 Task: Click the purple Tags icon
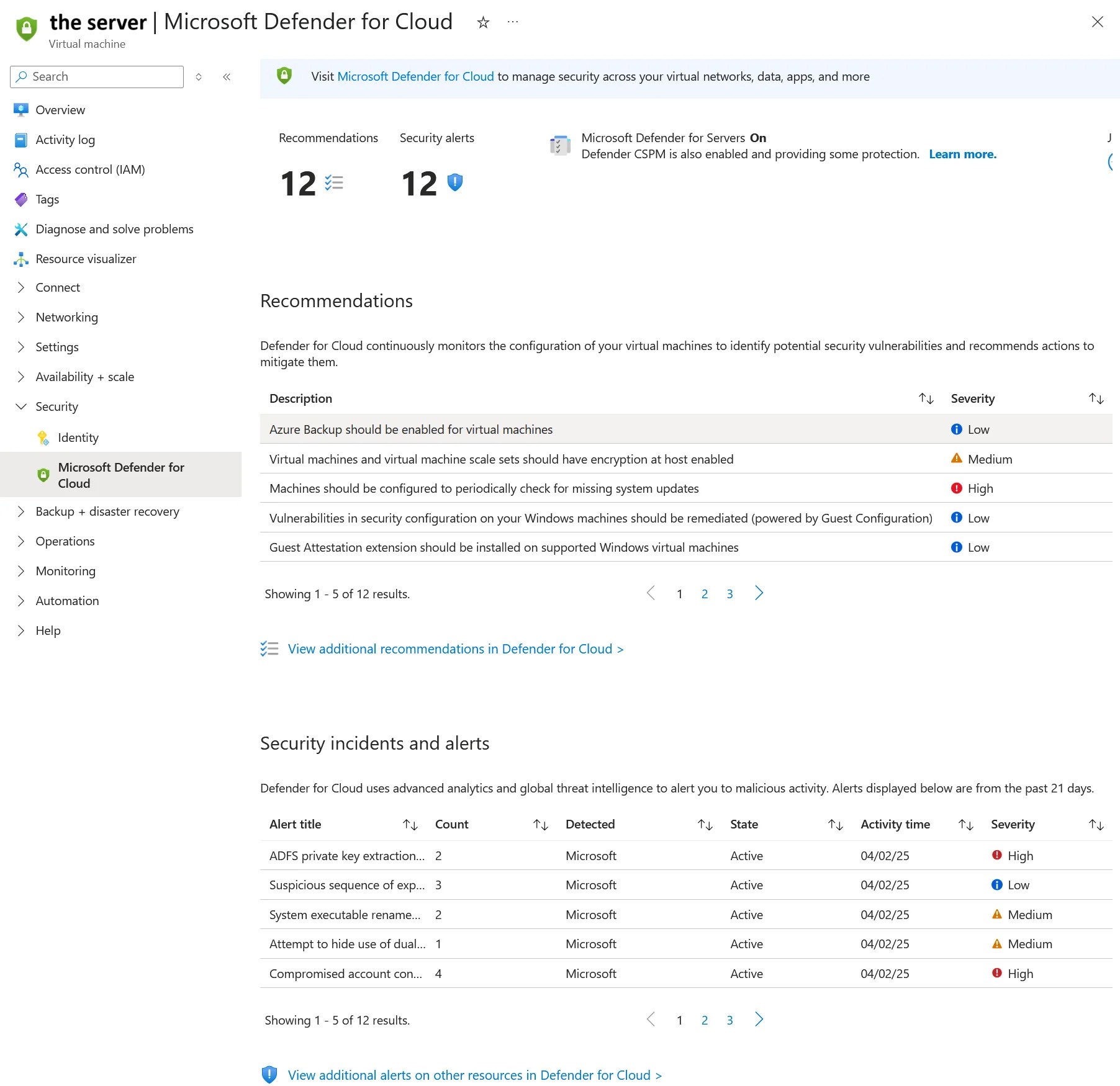21,199
